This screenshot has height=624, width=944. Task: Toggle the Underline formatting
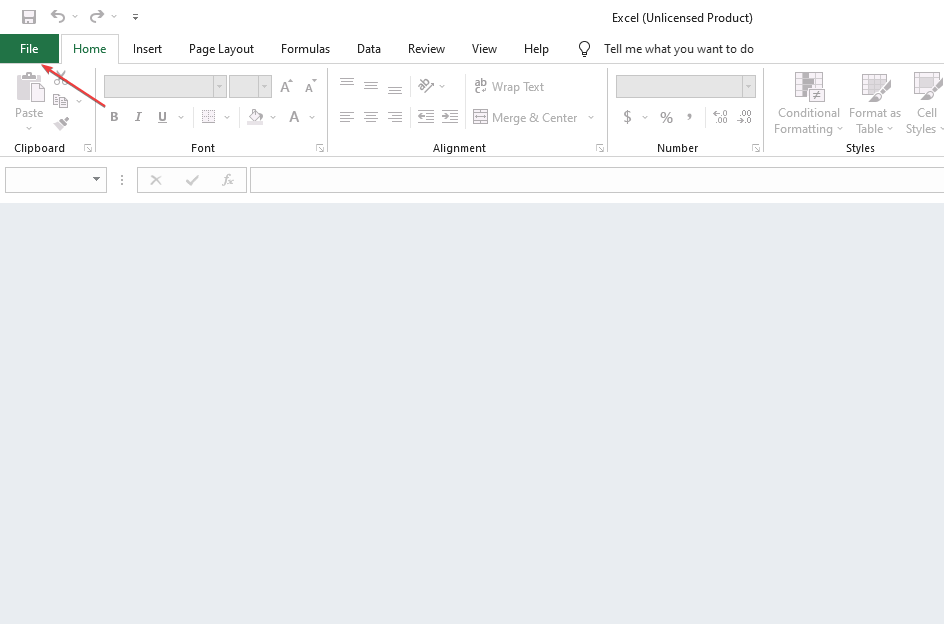tap(161, 117)
